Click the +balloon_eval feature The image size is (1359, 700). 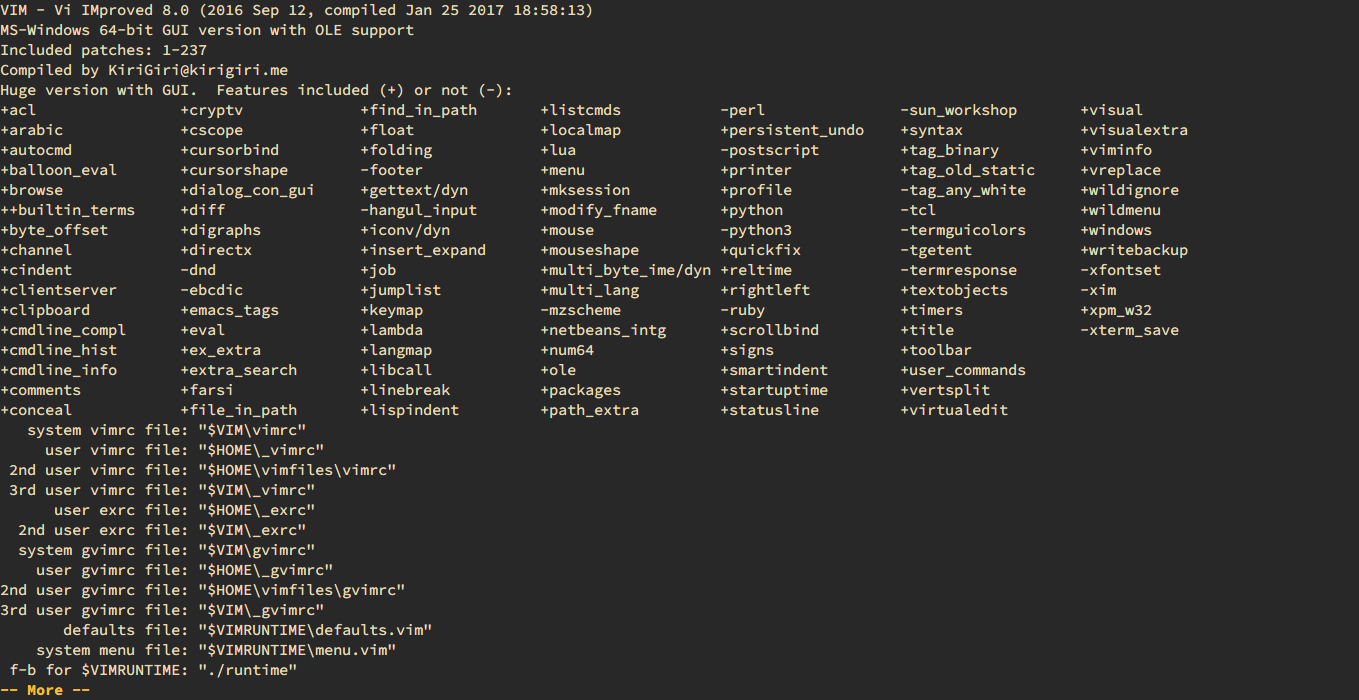click(59, 170)
